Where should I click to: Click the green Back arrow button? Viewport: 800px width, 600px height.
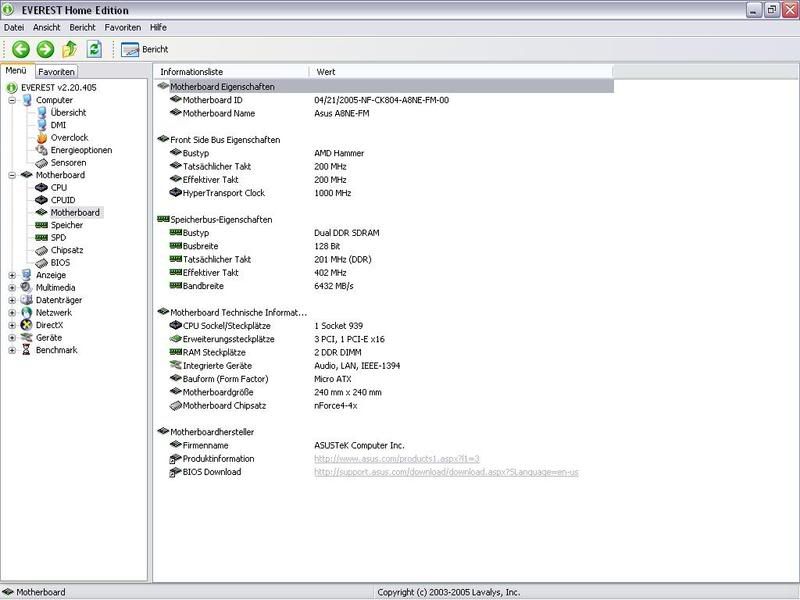point(21,49)
